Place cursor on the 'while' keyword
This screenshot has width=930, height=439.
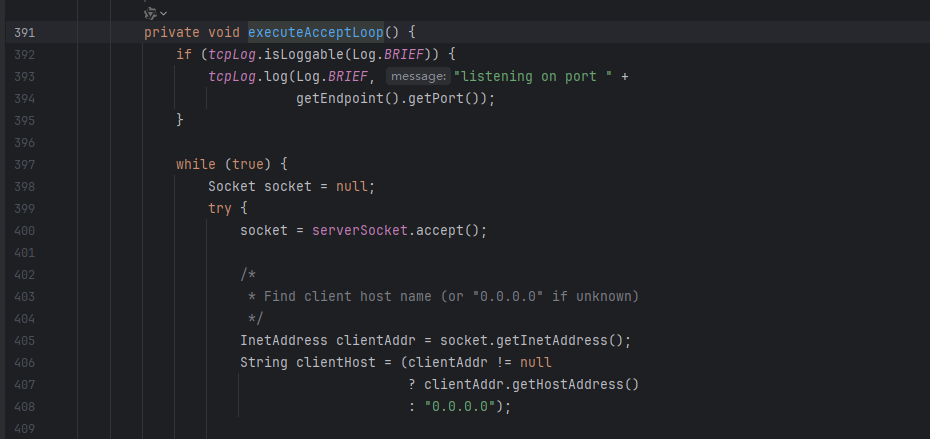(x=196, y=164)
